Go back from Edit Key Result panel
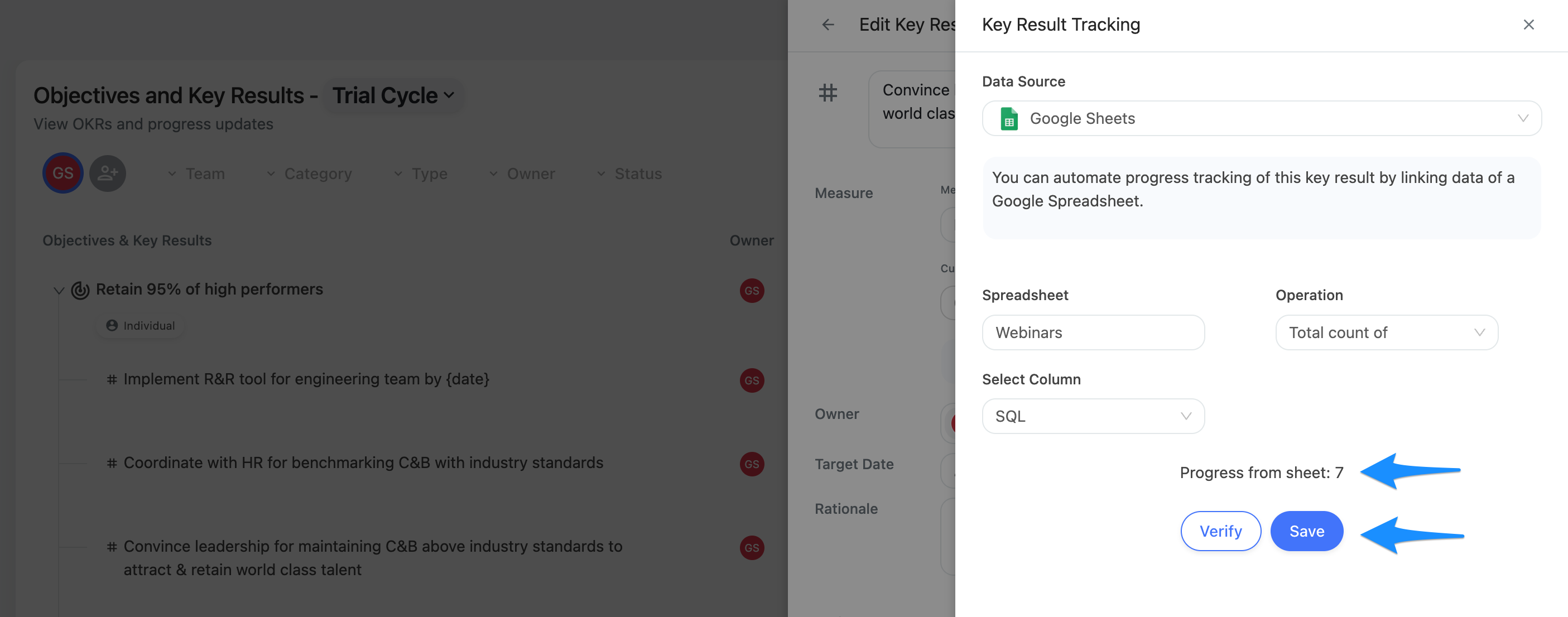This screenshot has width=1568, height=617. [828, 25]
